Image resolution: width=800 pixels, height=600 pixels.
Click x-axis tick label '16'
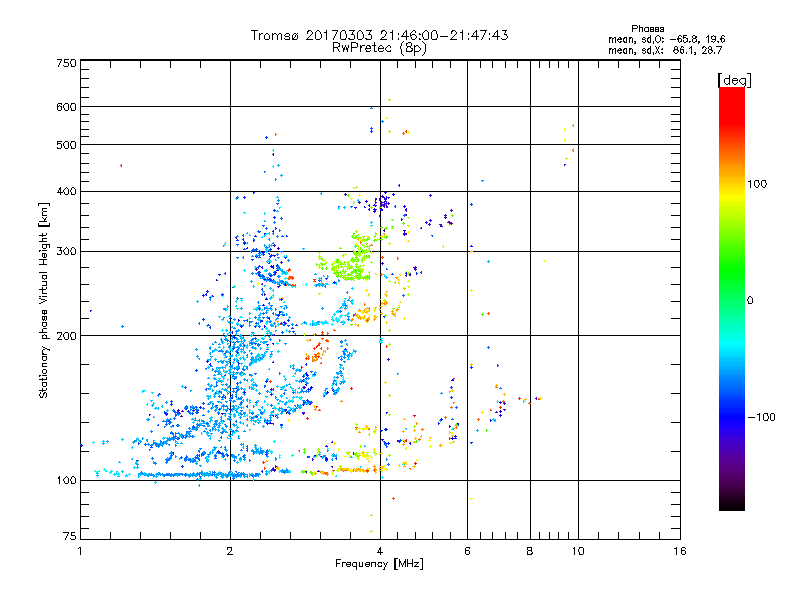click(680, 551)
